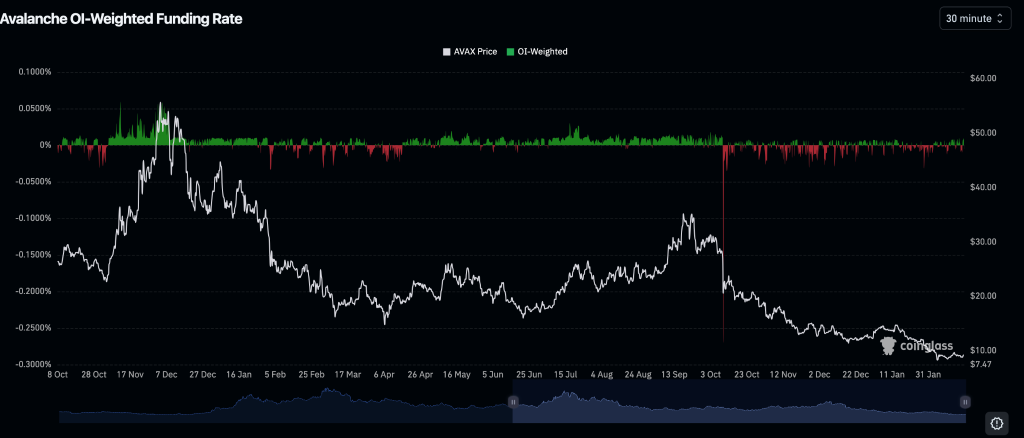This screenshot has width=1024, height=438.
Task: Grab the right range slider handle
Action: [964, 401]
